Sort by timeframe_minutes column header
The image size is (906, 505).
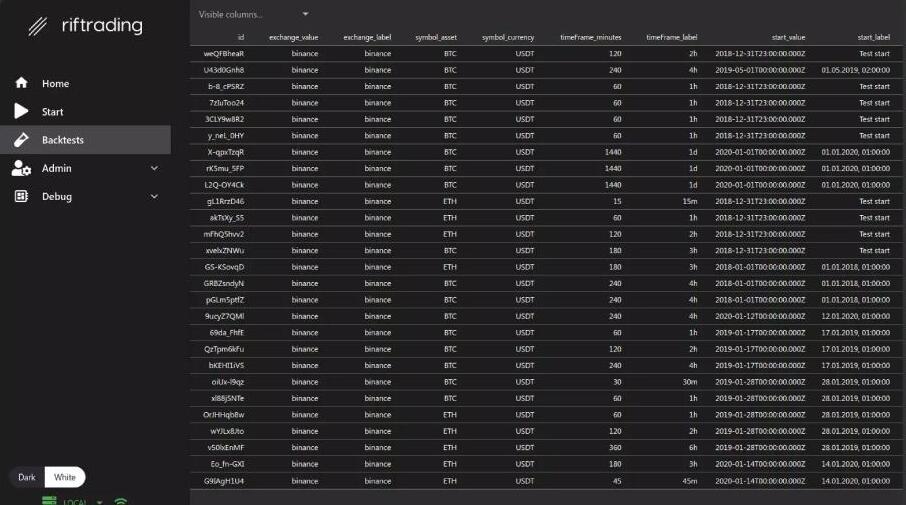(591, 37)
